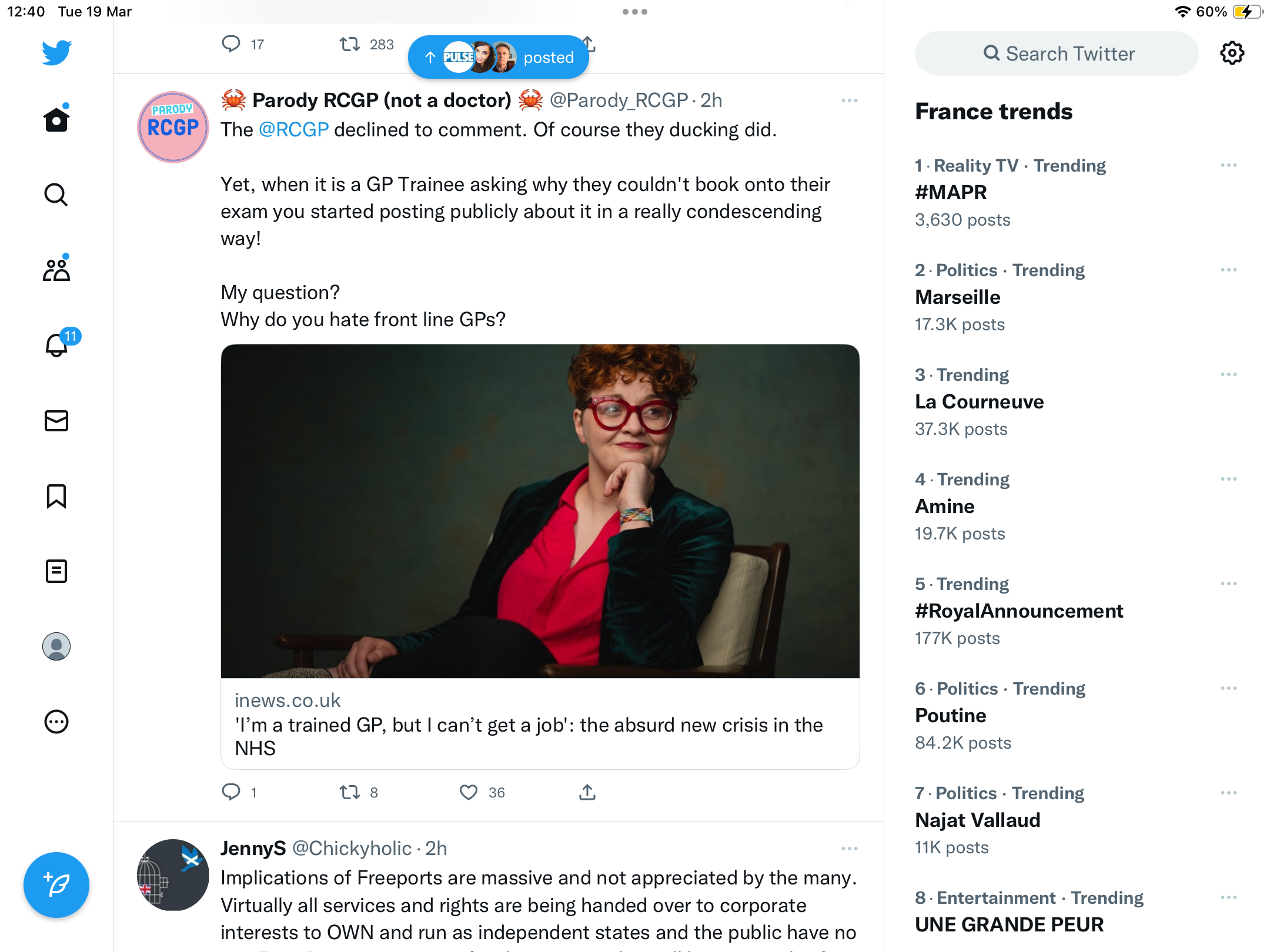
Task: Open more options on JennyS tweet
Action: (849, 849)
